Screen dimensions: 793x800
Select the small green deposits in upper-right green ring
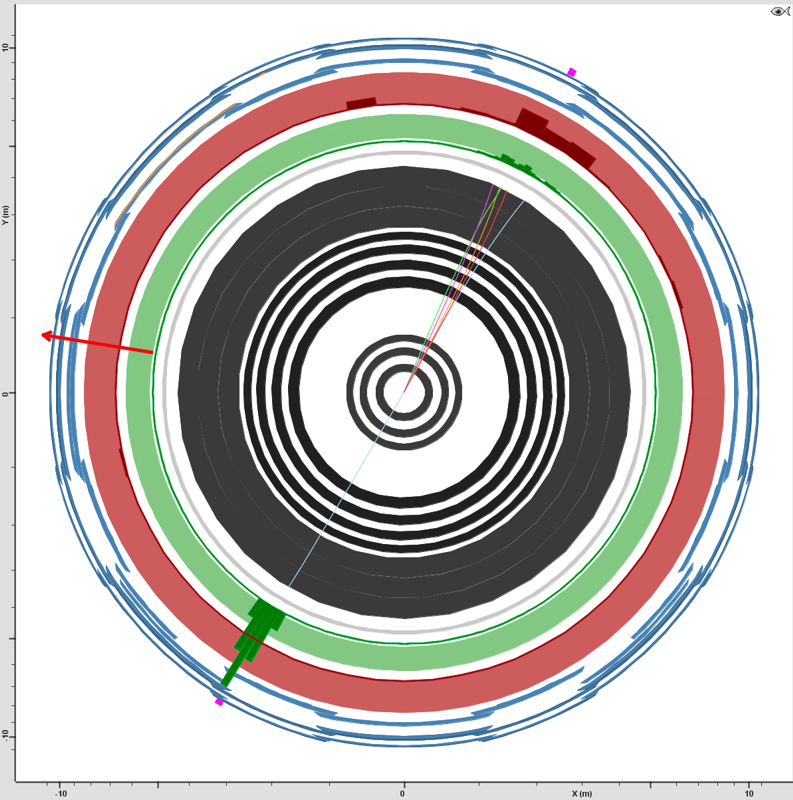tap(518, 163)
